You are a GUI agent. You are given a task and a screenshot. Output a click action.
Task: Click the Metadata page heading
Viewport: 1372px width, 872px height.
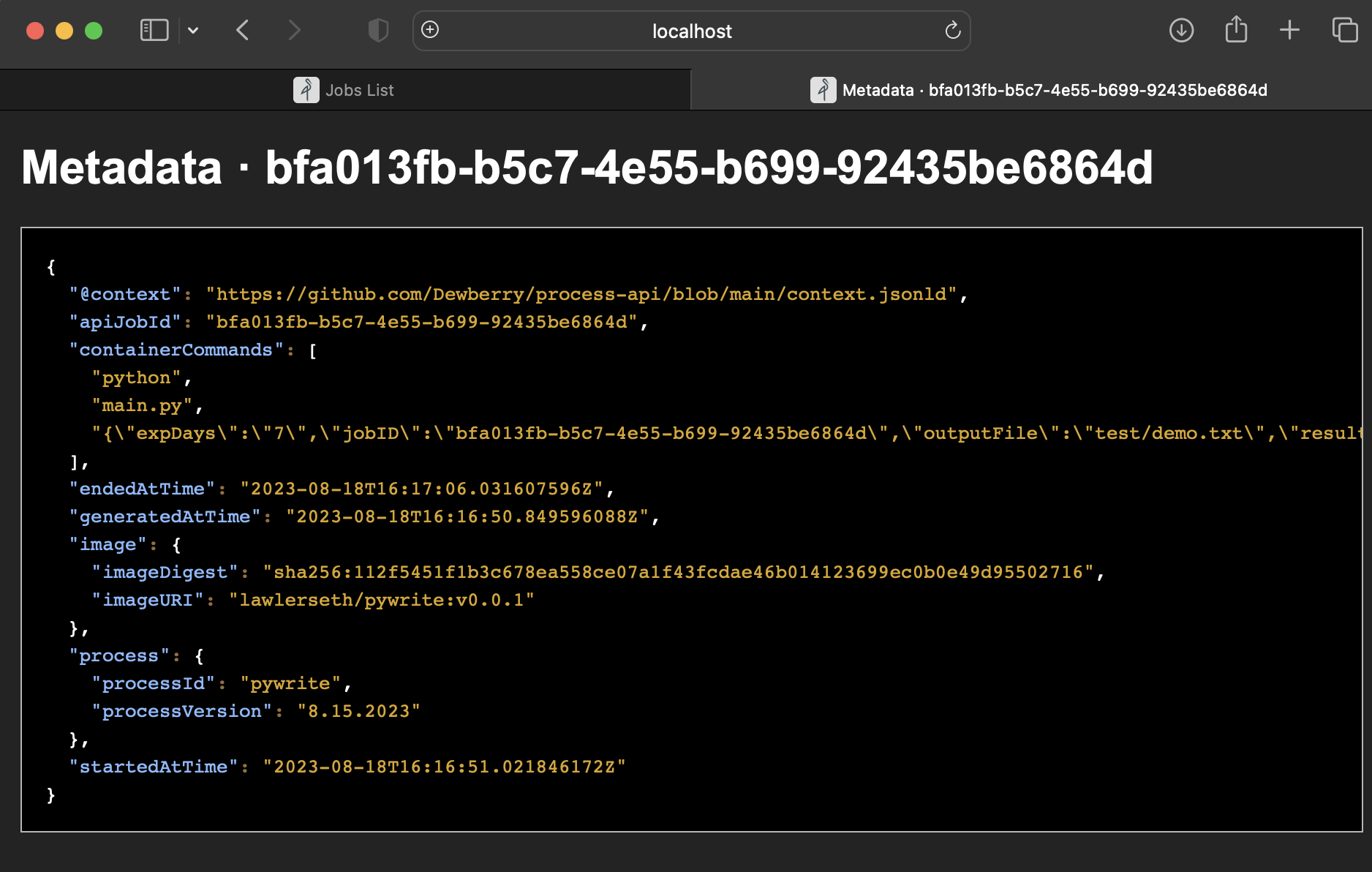tap(587, 168)
